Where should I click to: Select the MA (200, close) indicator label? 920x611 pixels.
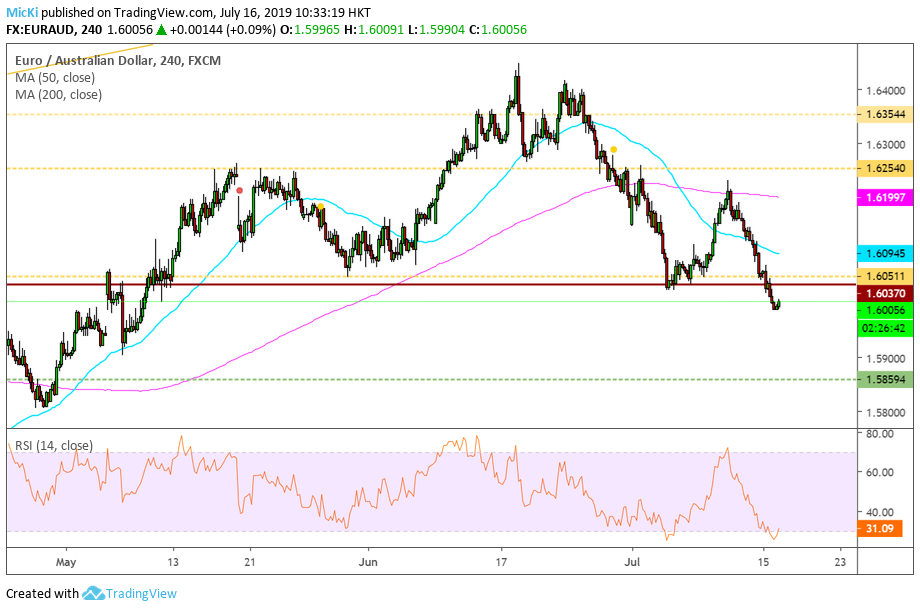coord(59,94)
